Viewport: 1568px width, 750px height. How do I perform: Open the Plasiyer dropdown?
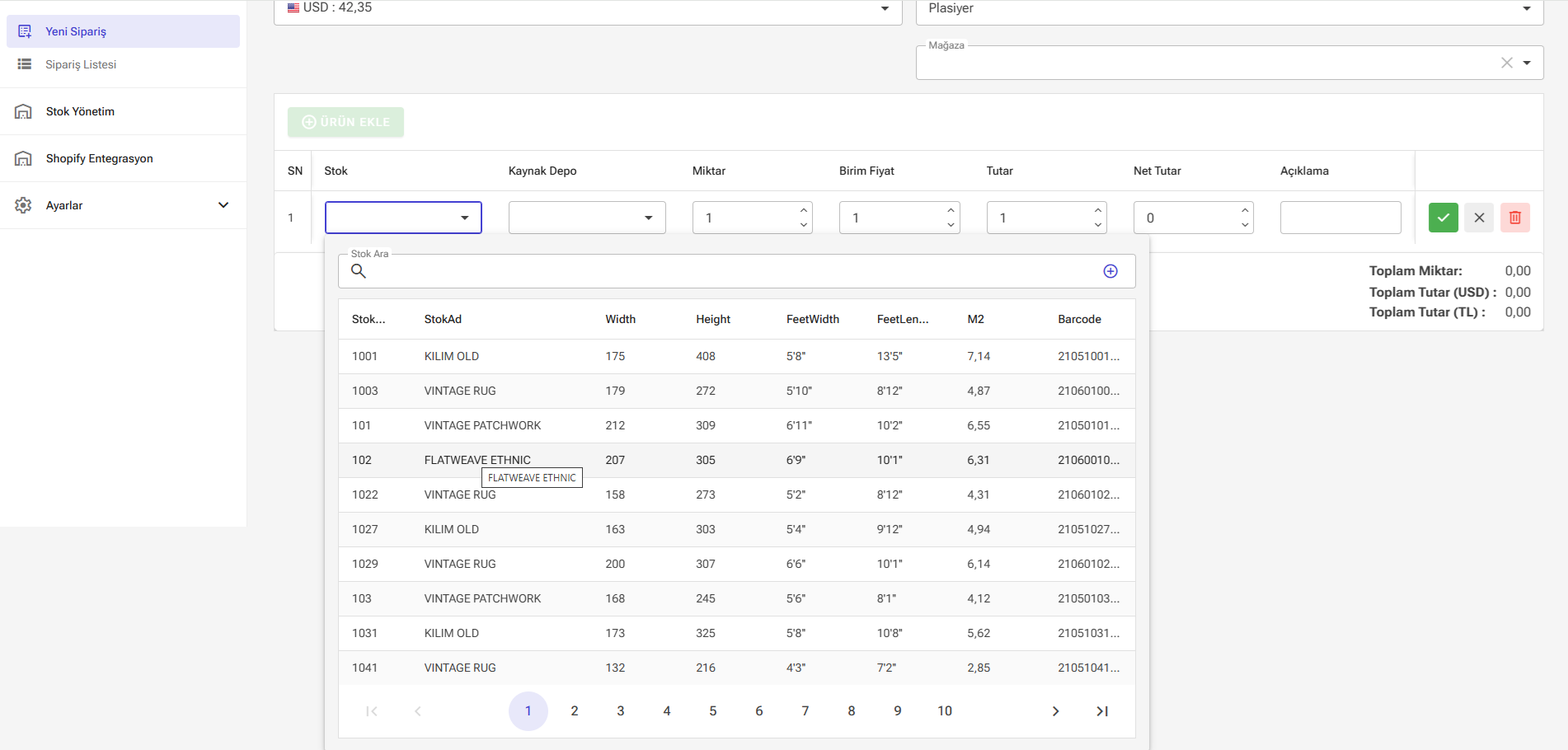pos(1228,9)
